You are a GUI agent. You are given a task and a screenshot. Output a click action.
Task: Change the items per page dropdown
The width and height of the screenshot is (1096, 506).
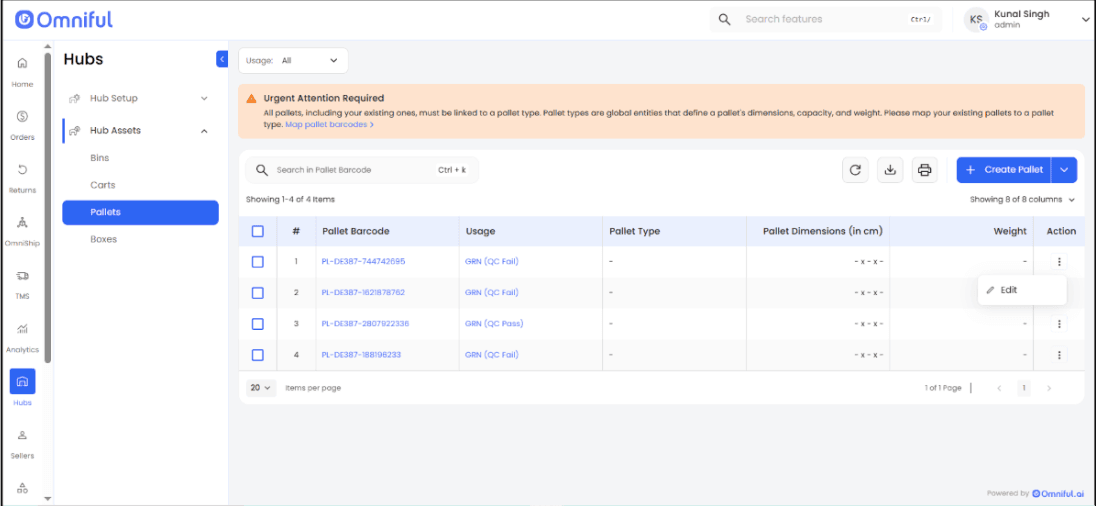[x=261, y=388]
